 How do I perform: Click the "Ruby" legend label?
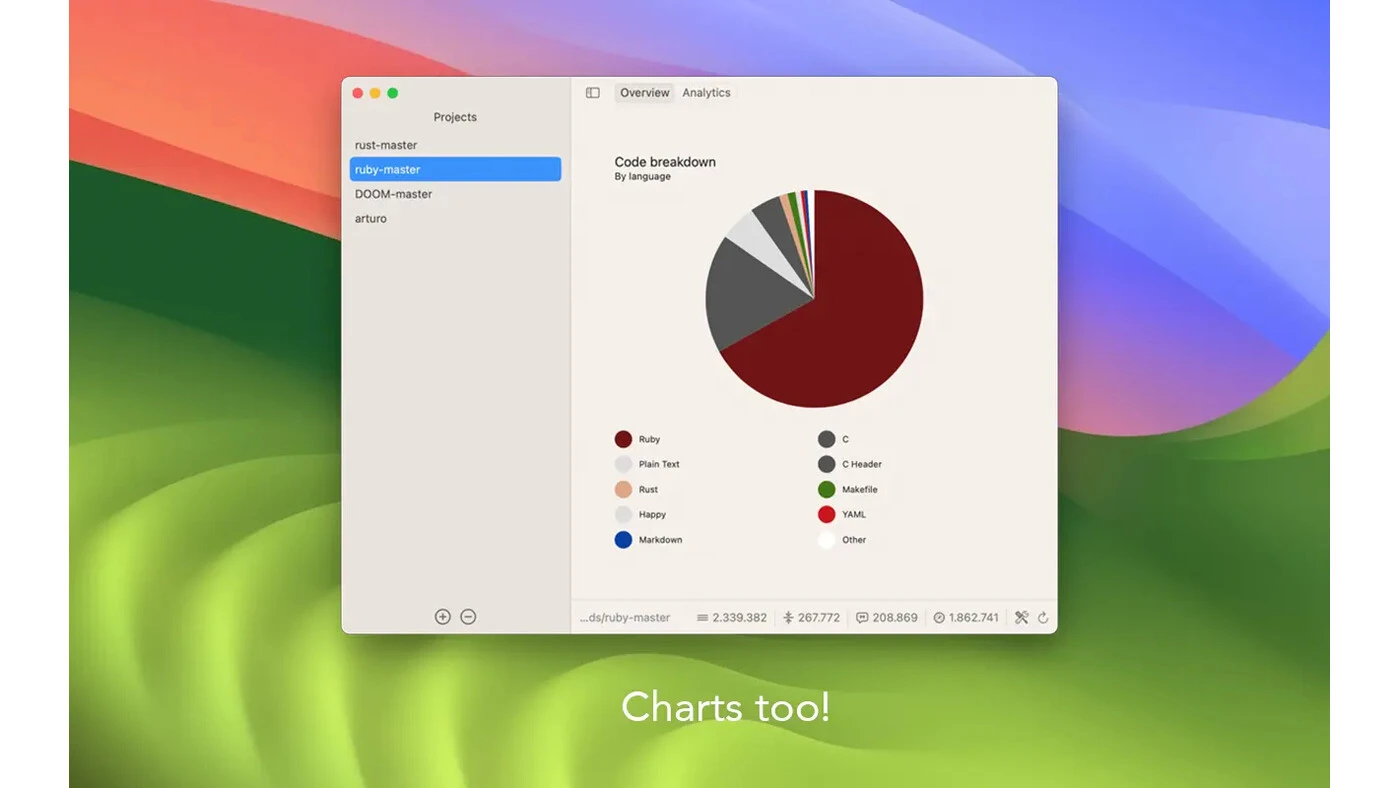pyautogui.click(x=649, y=440)
